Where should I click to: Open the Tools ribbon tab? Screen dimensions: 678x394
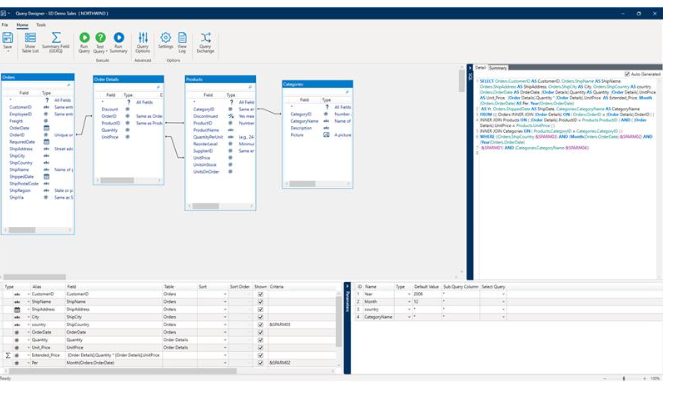pyautogui.click(x=41, y=25)
